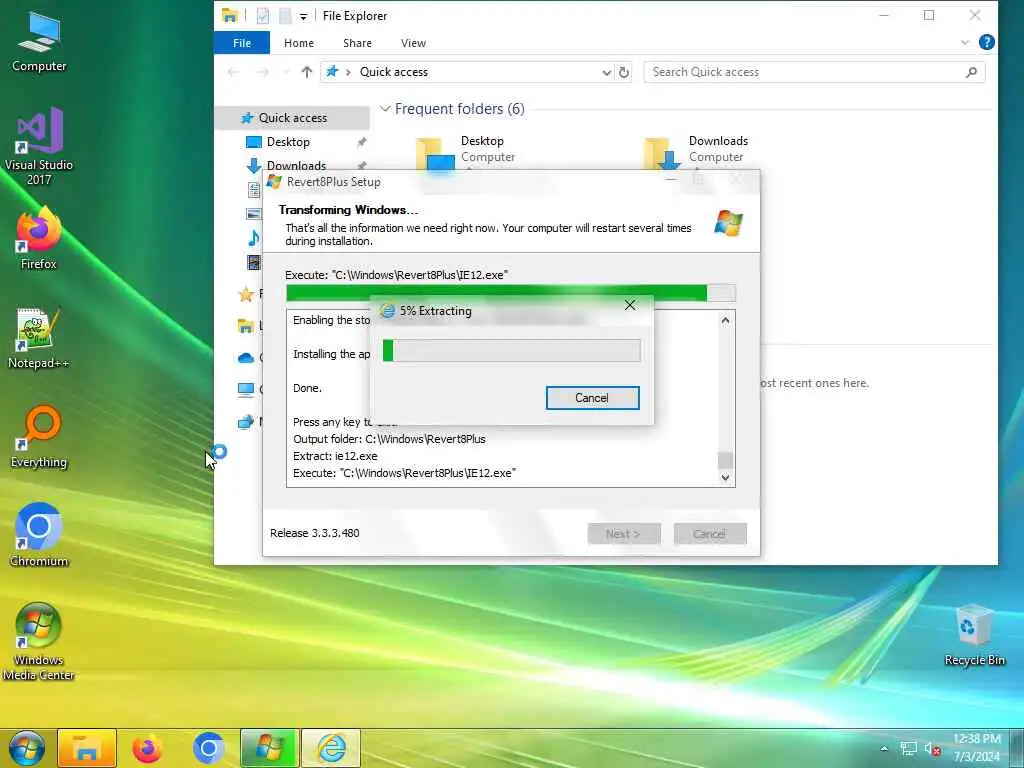
Task: Click the Back arrow in File Explorer
Action: (233, 72)
